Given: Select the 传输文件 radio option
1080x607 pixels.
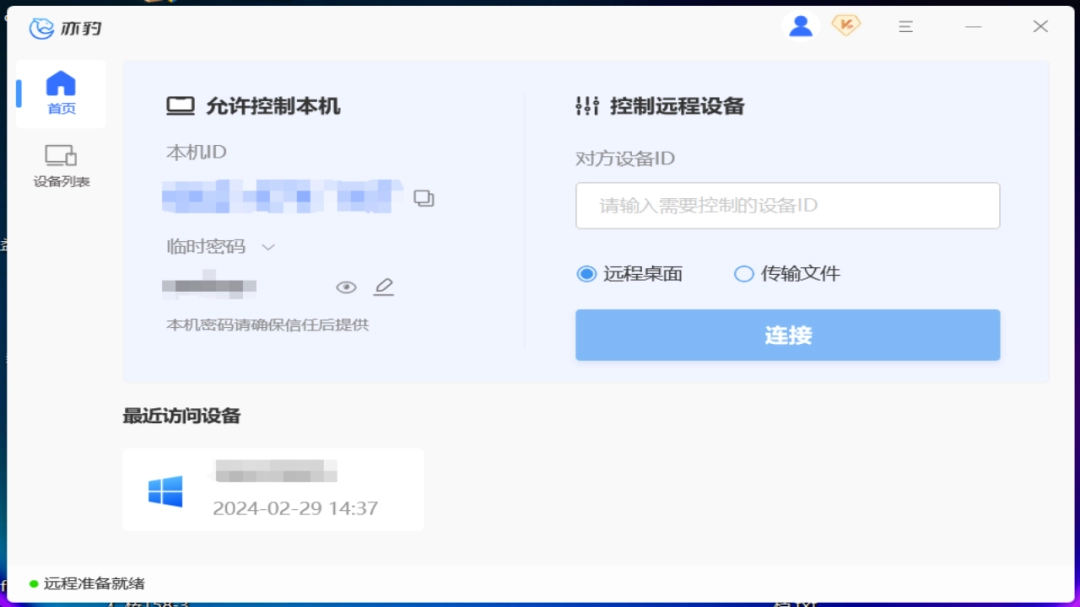Looking at the screenshot, I should tap(743, 273).
